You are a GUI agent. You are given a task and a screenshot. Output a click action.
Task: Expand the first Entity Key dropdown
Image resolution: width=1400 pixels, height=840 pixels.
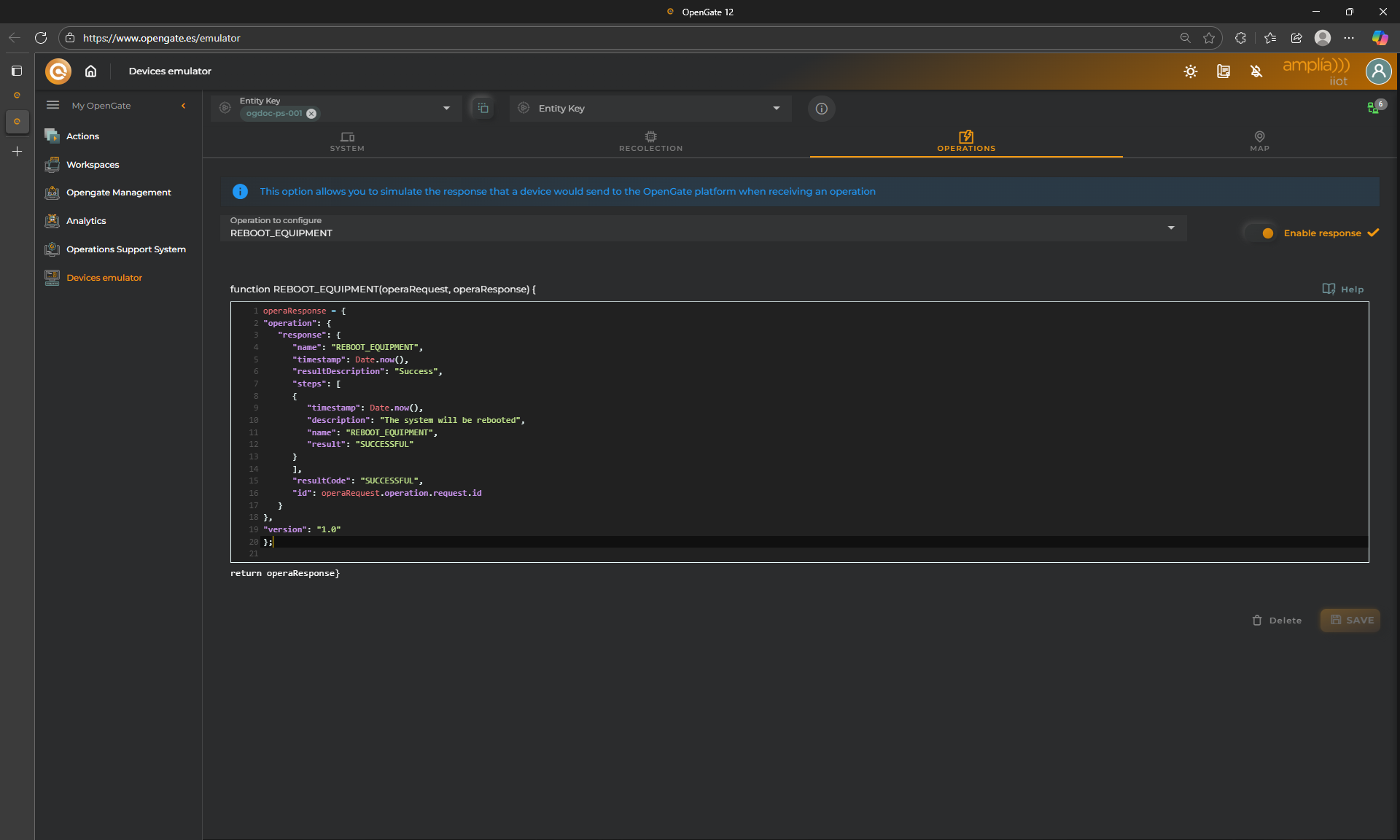[x=446, y=108]
